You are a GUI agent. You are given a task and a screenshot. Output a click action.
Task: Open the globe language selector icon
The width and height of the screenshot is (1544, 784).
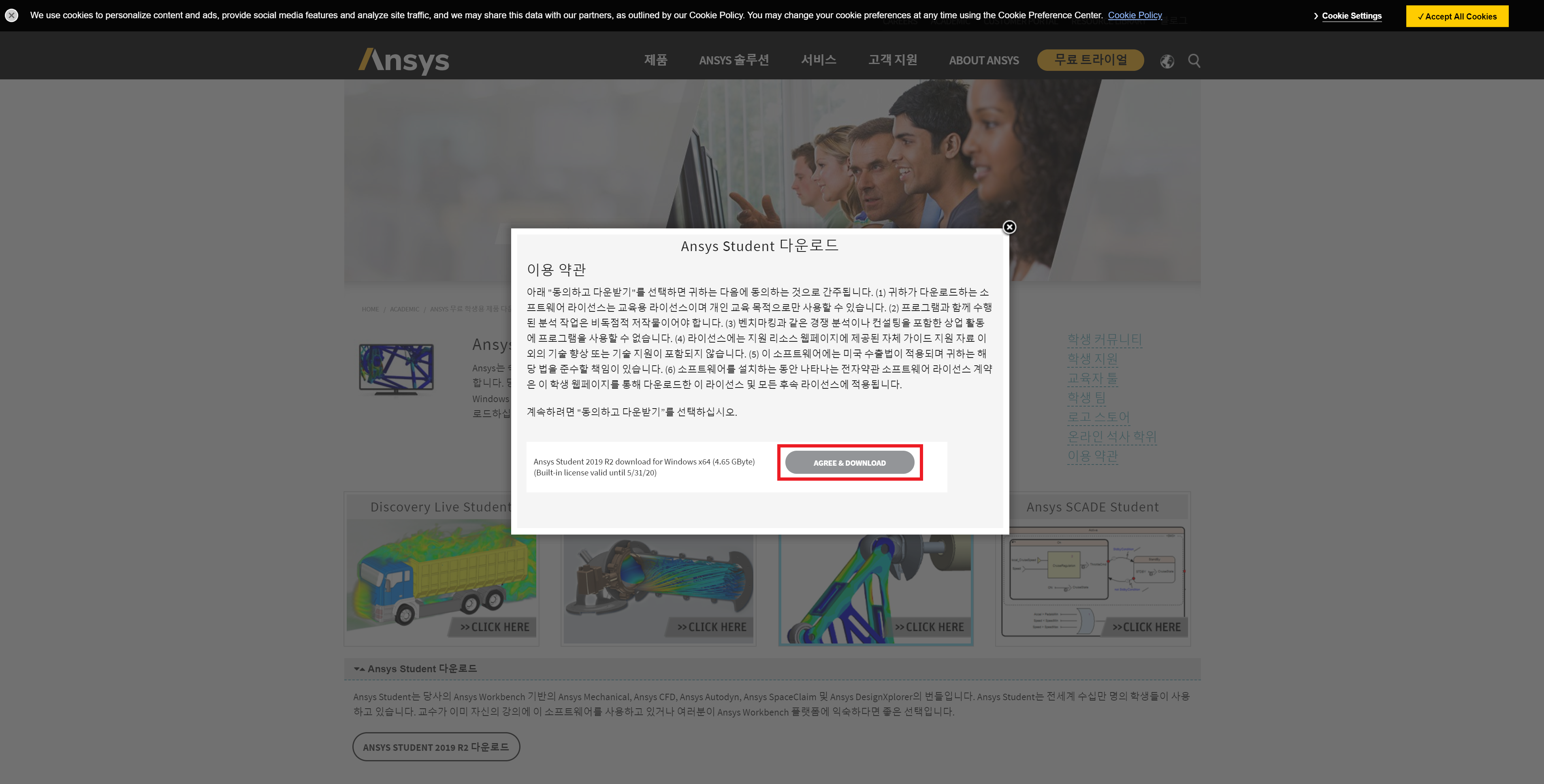pos(1167,61)
